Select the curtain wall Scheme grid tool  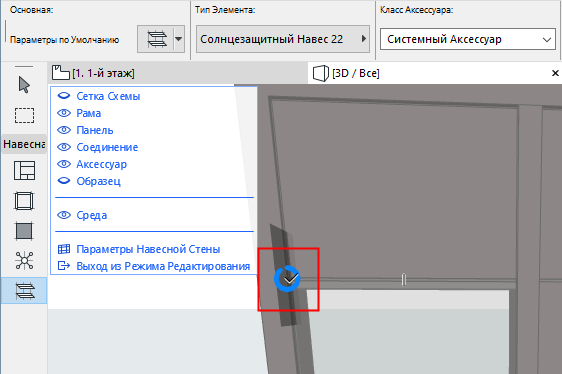click(24, 170)
